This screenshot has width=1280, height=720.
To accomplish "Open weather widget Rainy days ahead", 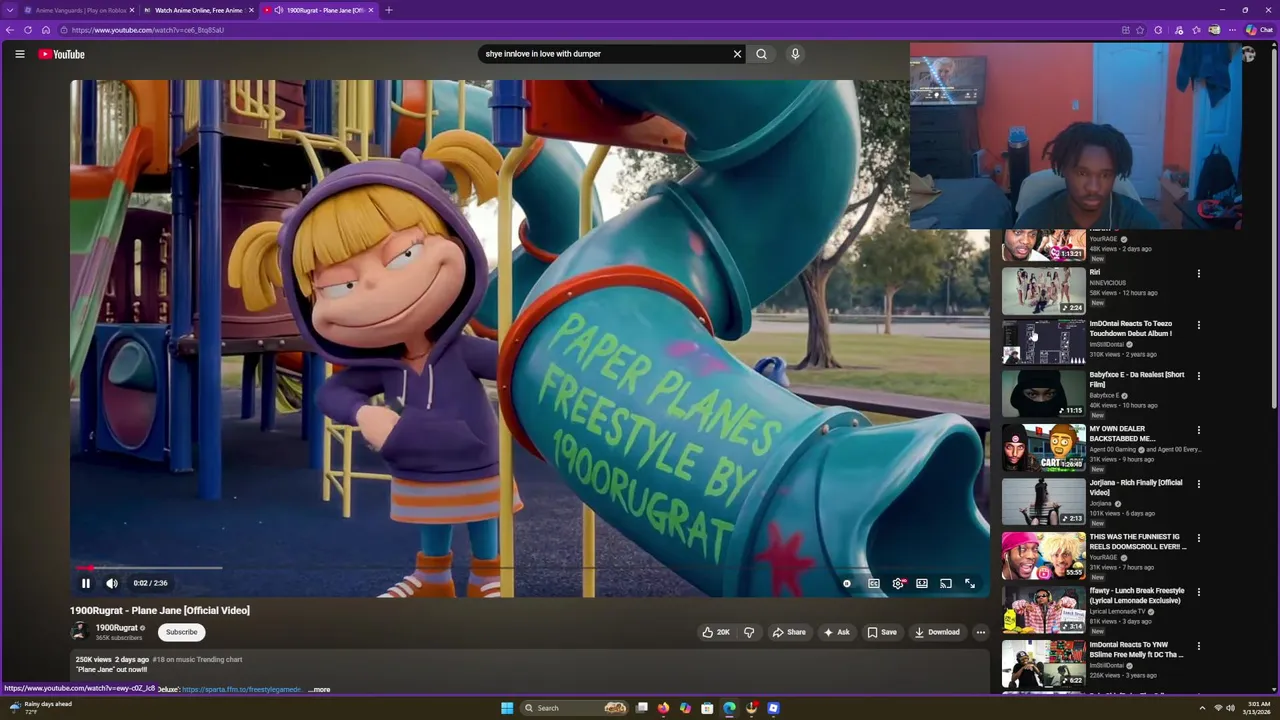I will (40, 707).
